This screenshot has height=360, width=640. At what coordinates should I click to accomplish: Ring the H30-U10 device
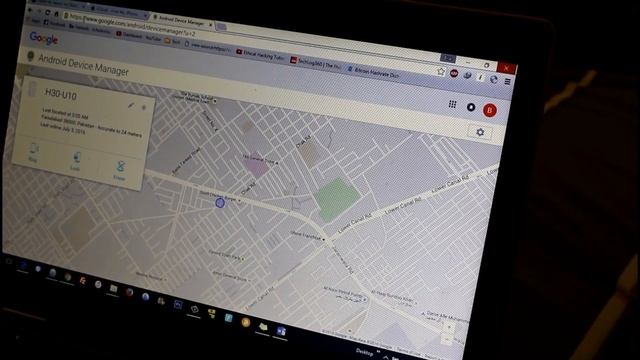click(33, 153)
